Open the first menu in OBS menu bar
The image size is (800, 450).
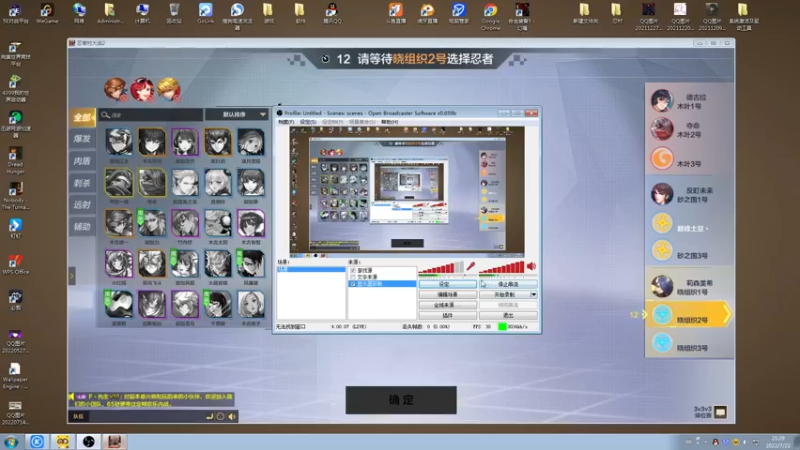pyautogui.click(x=286, y=122)
